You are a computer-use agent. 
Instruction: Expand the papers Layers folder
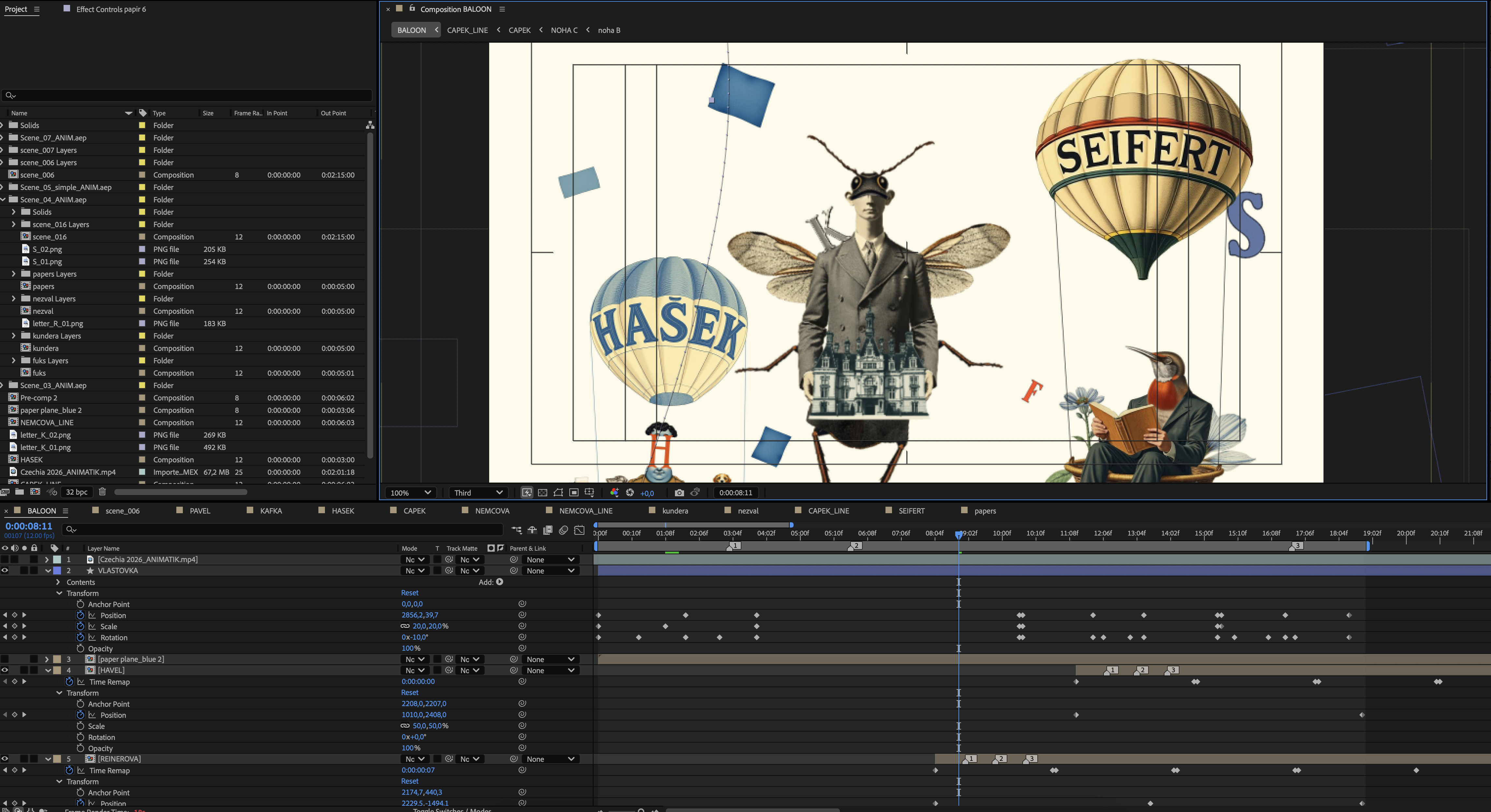(13, 274)
